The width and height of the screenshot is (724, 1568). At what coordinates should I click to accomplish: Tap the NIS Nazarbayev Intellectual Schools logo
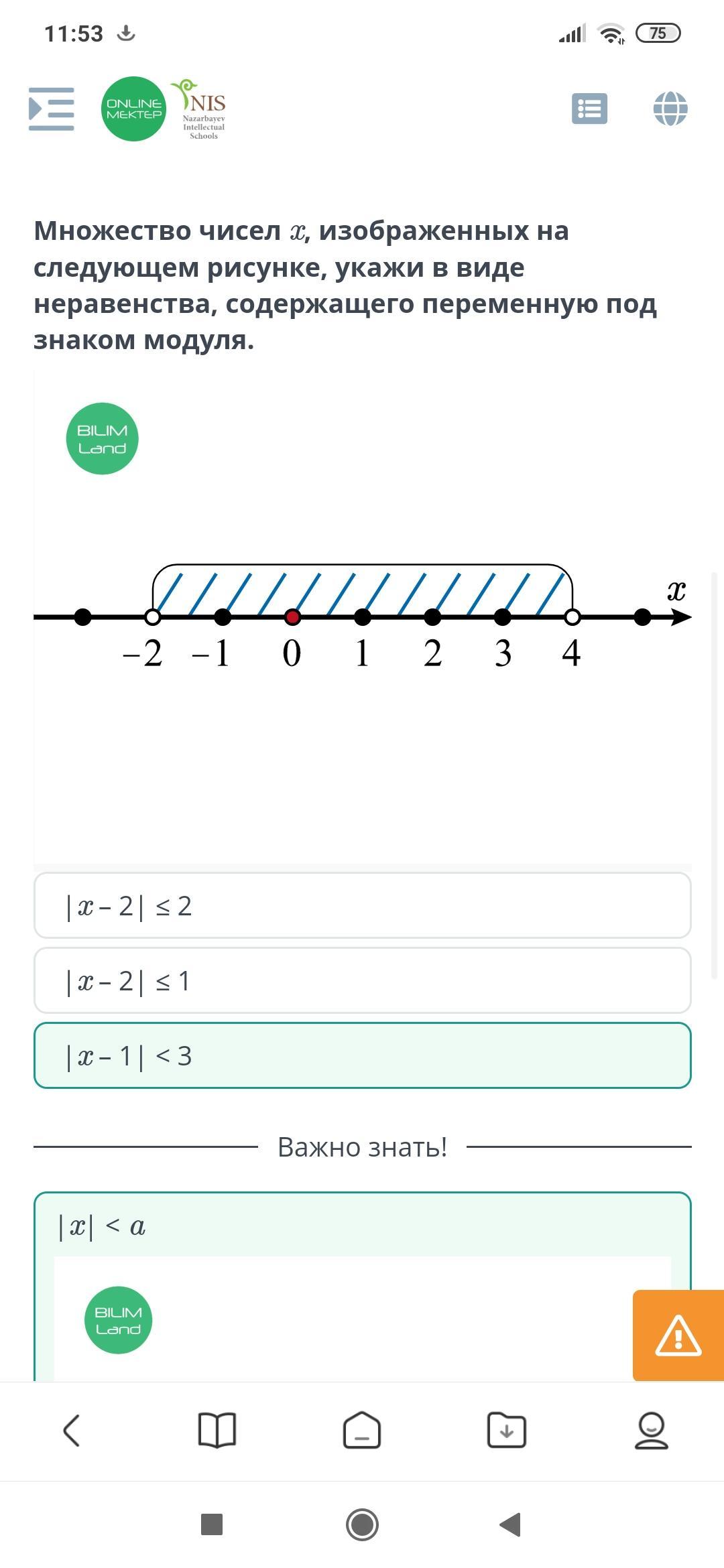[x=202, y=110]
